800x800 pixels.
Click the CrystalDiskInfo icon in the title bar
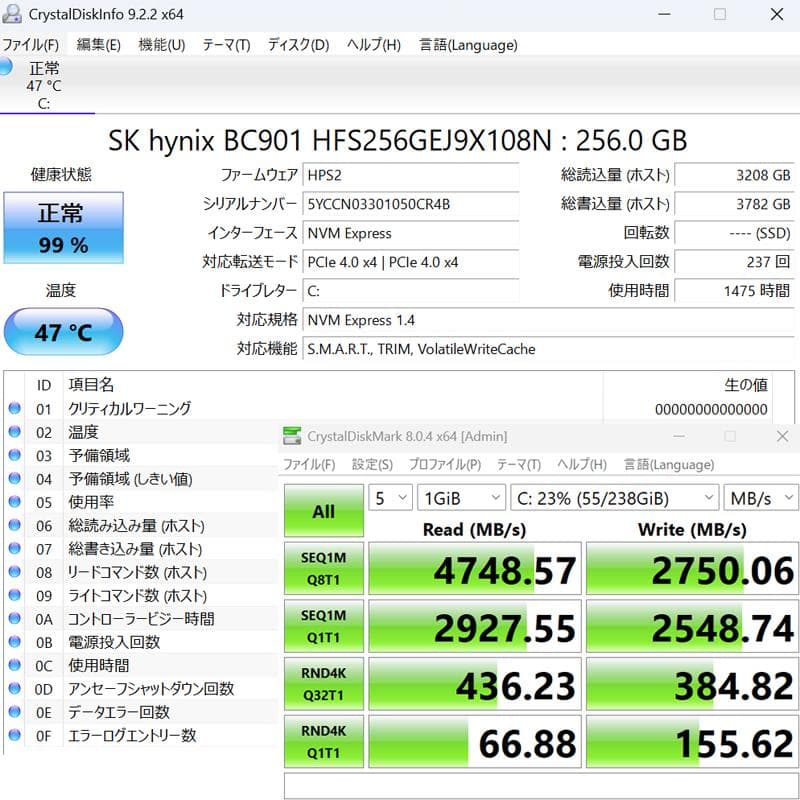(14, 14)
